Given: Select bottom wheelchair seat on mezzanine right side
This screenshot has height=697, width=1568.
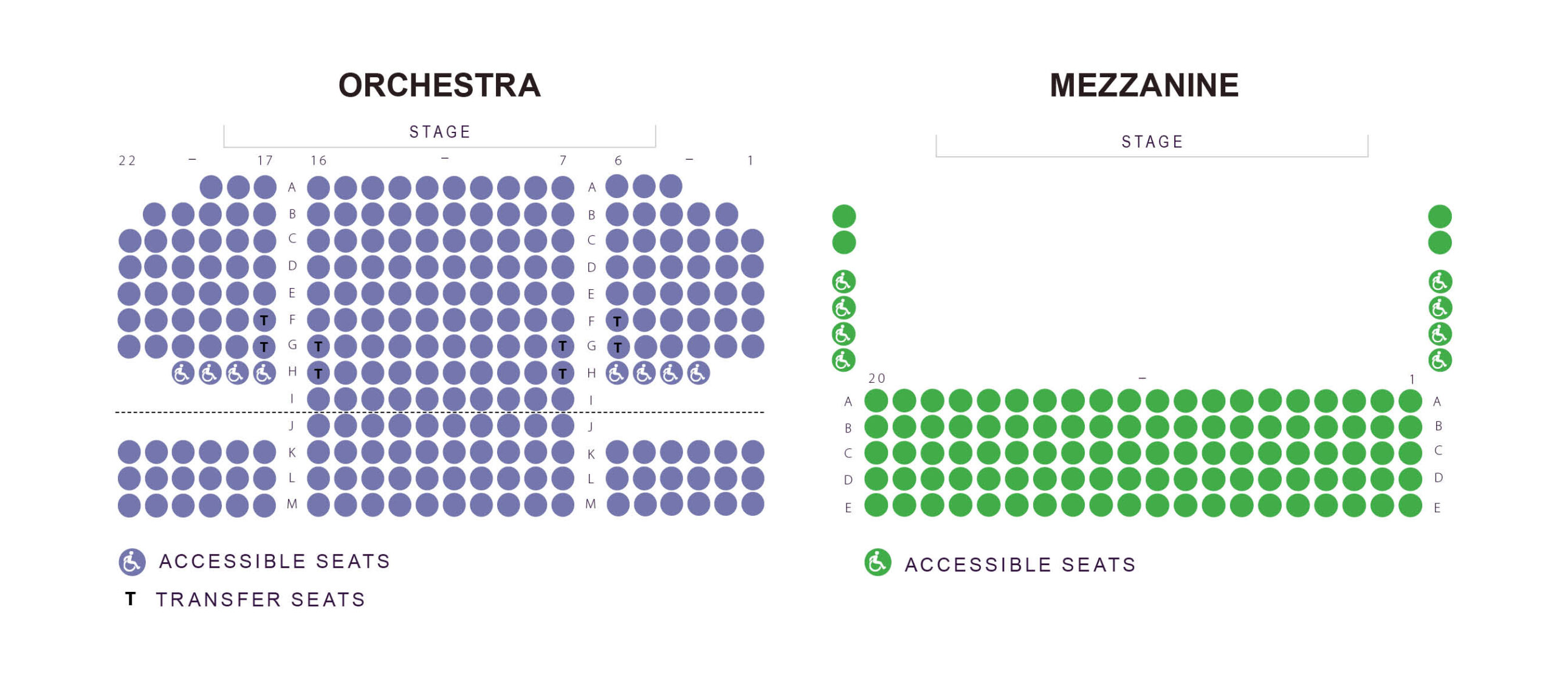Looking at the screenshot, I should pyautogui.click(x=1440, y=360).
